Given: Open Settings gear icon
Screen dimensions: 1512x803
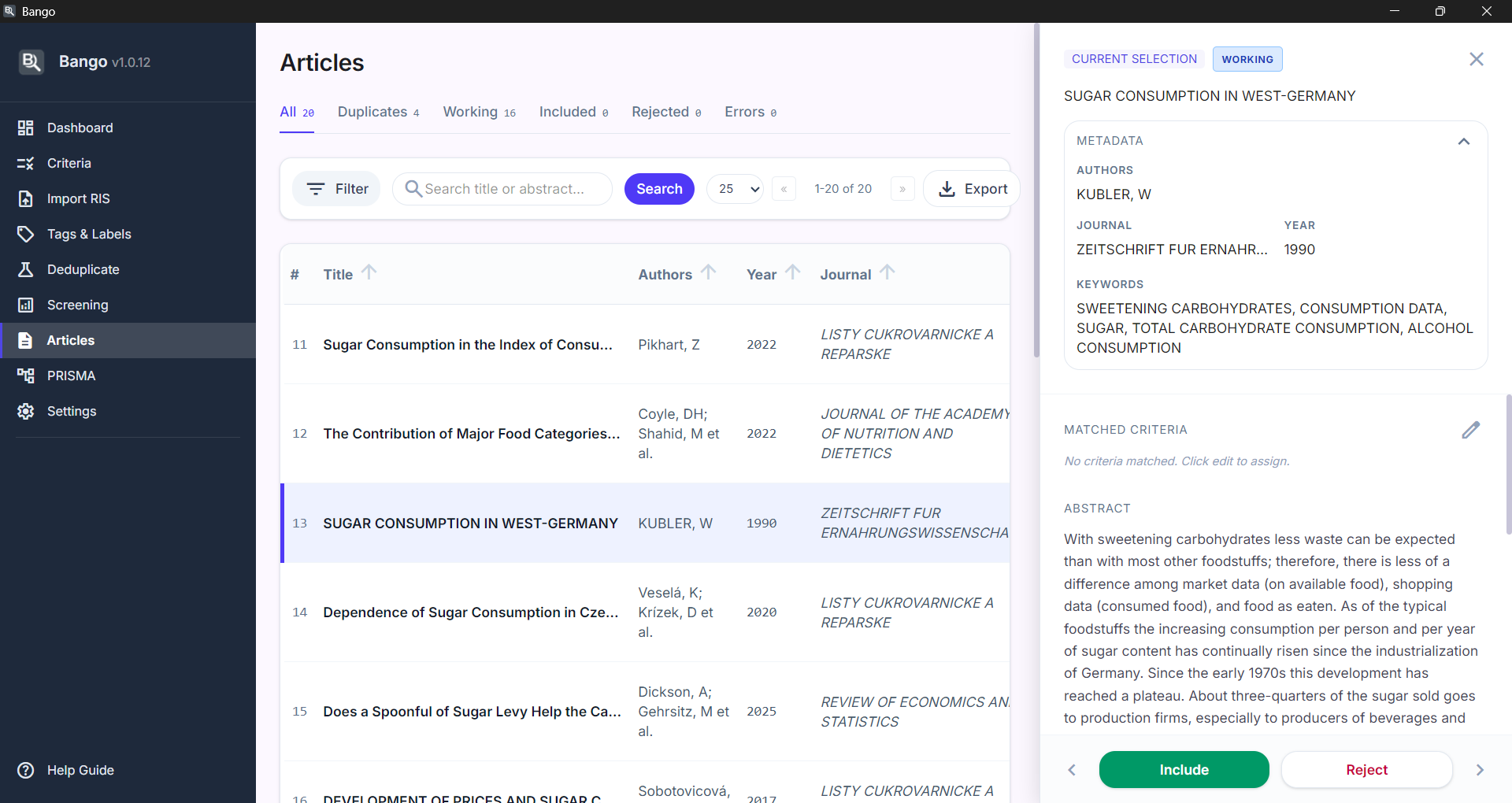Looking at the screenshot, I should pyautogui.click(x=26, y=411).
